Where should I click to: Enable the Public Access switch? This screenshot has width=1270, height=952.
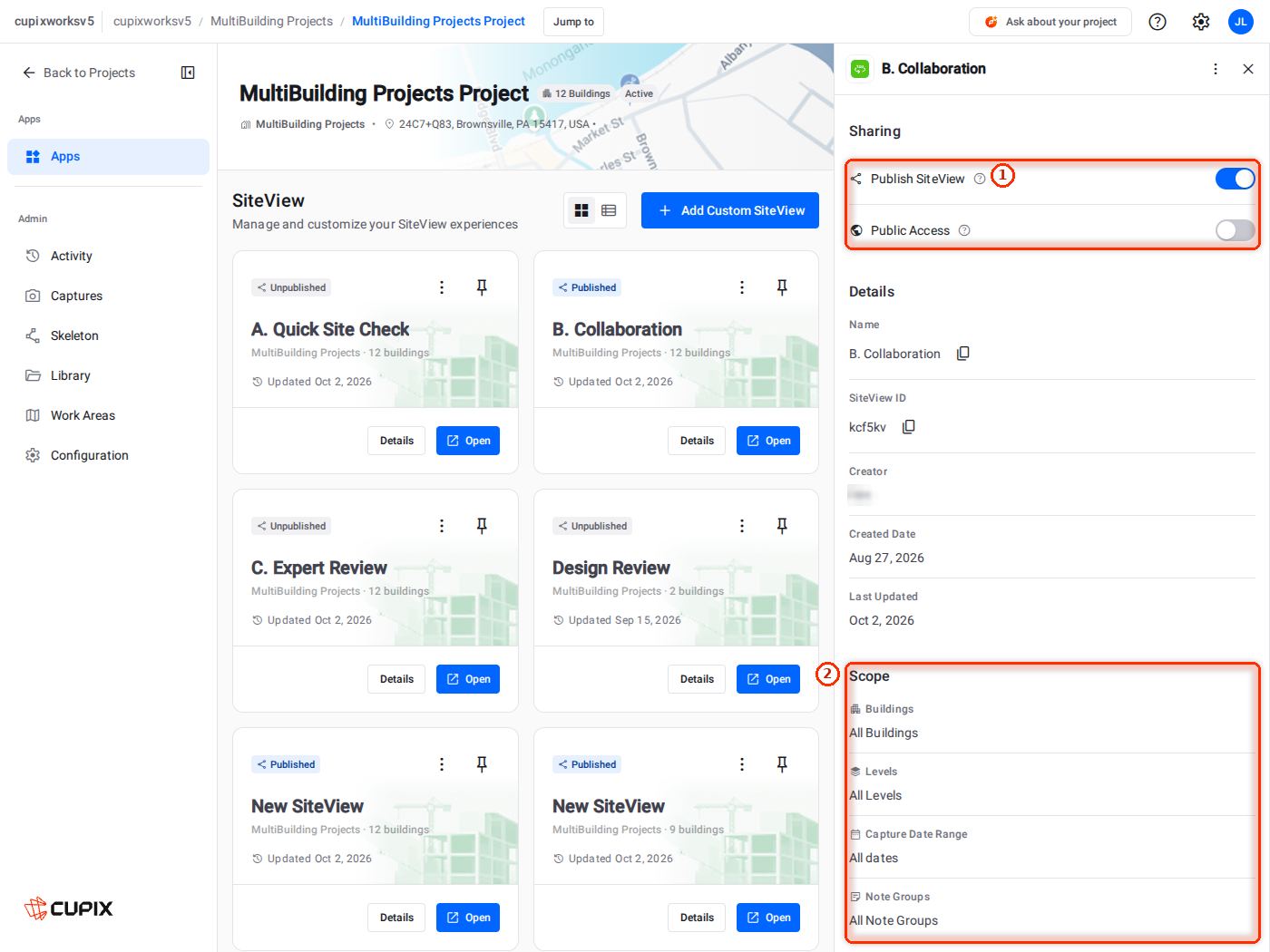coord(1236,230)
